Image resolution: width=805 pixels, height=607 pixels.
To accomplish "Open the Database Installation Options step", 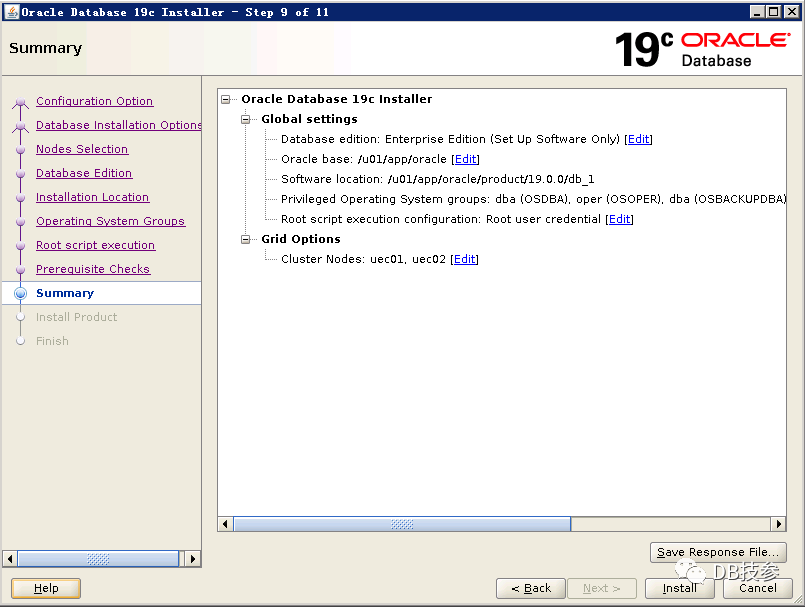I will 118,125.
